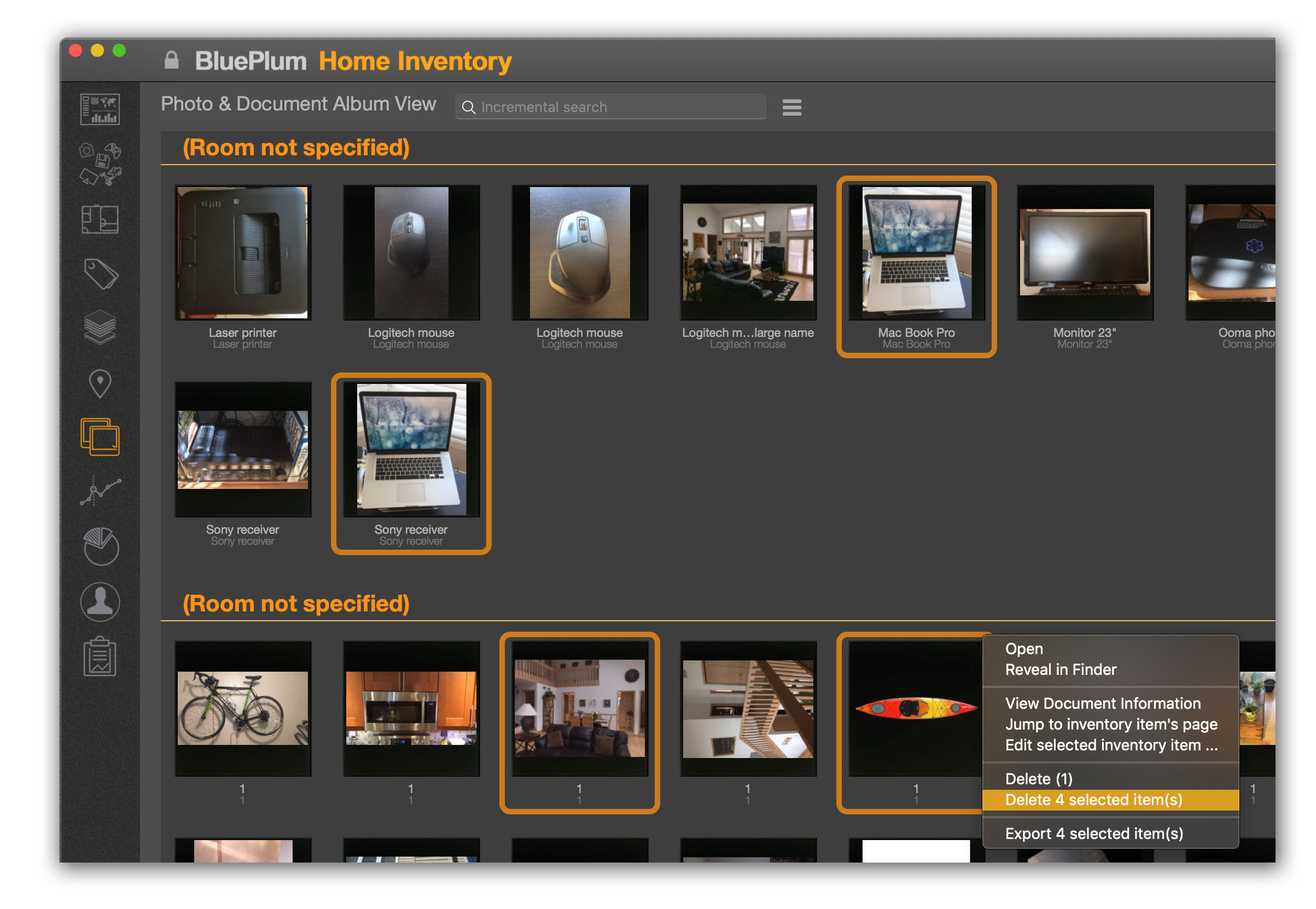Viewport: 1316px width, 909px height.
Task: Select the kitchen microwave photo
Action: pos(411,708)
